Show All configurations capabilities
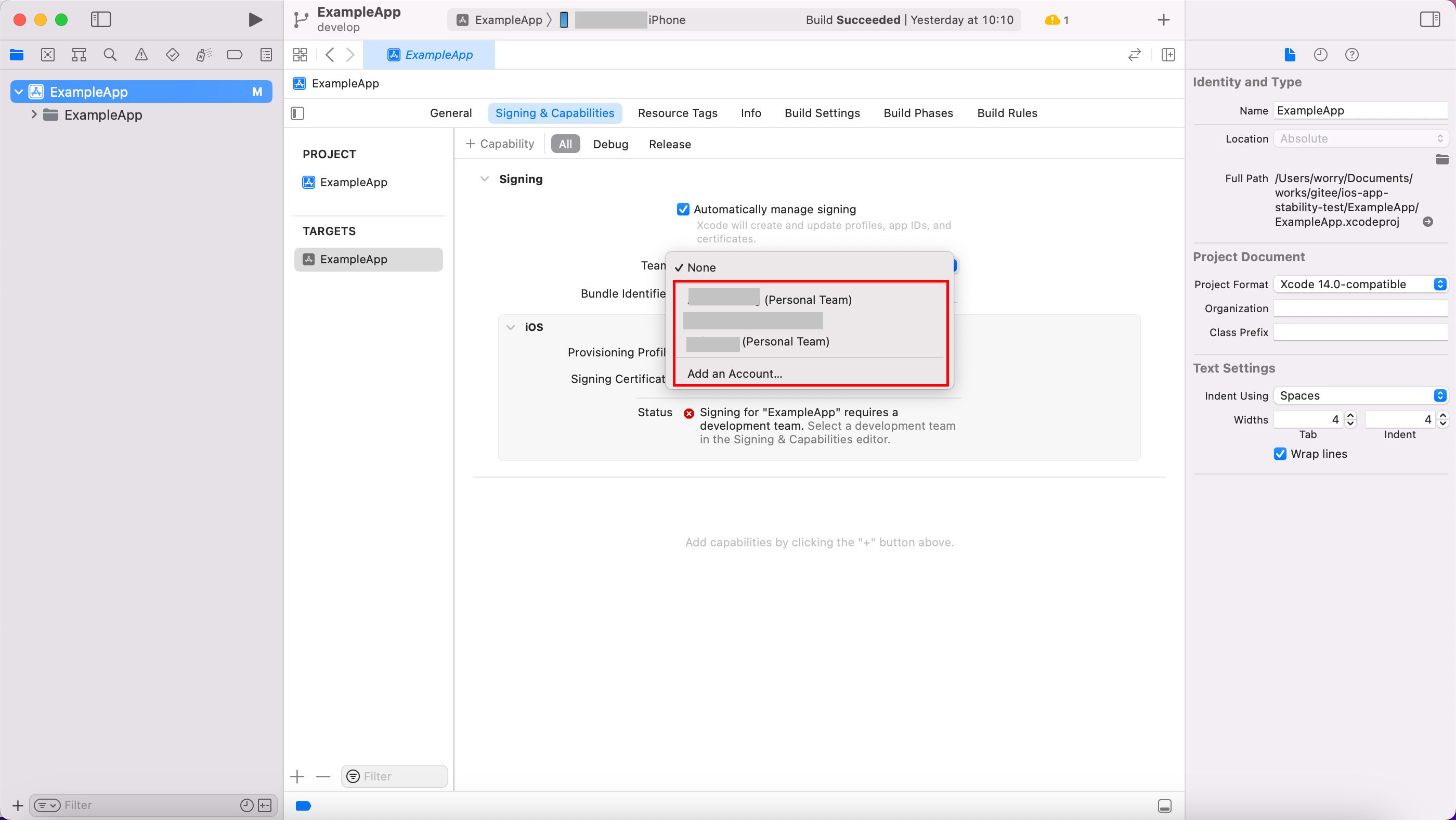1456x820 pixels. coord(565,144)
